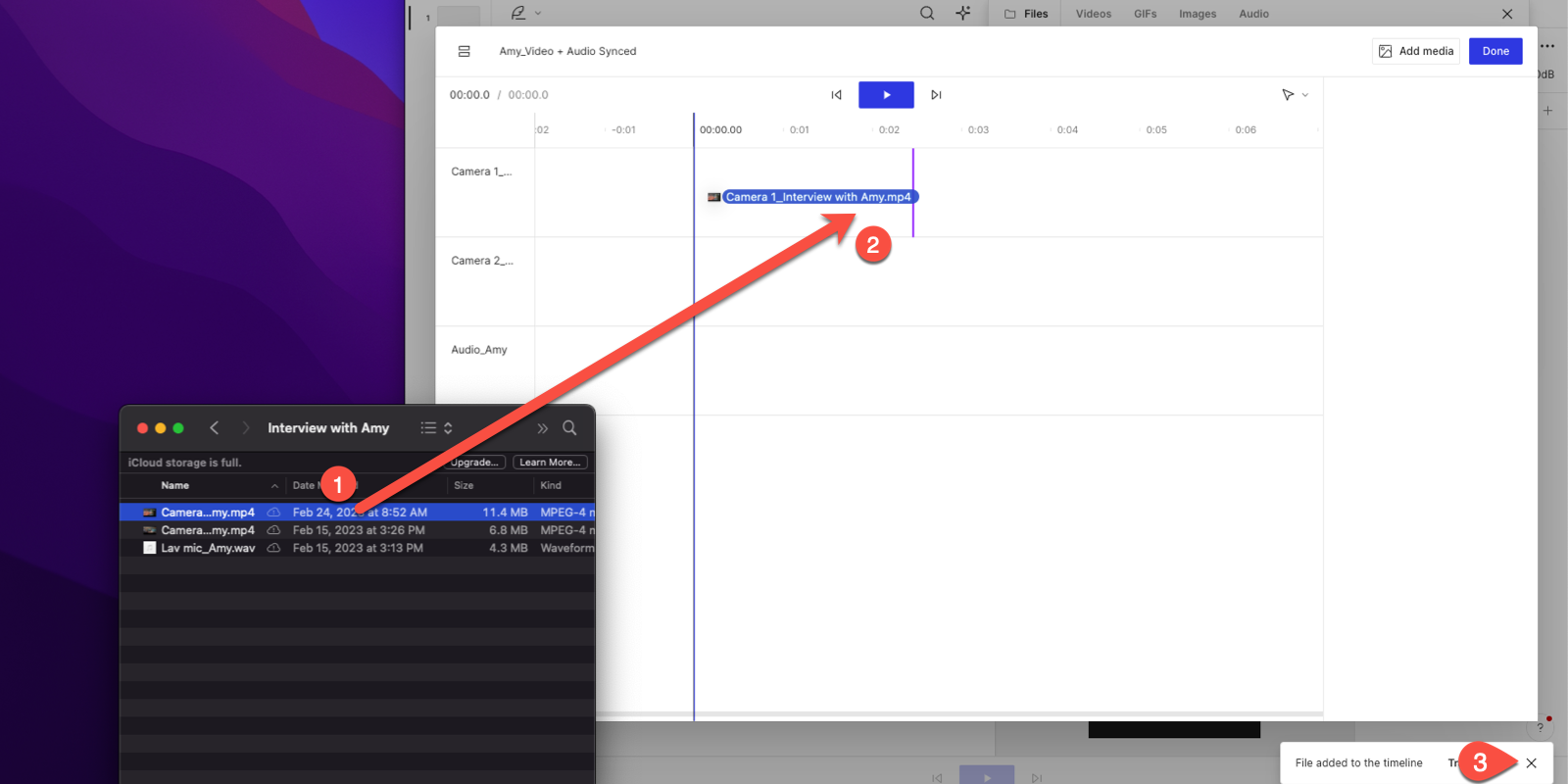Viewport: 1568px width, 784px height.
Task: Play the sequence timeline
Action: pyautogui.click(x=886, y=94)
